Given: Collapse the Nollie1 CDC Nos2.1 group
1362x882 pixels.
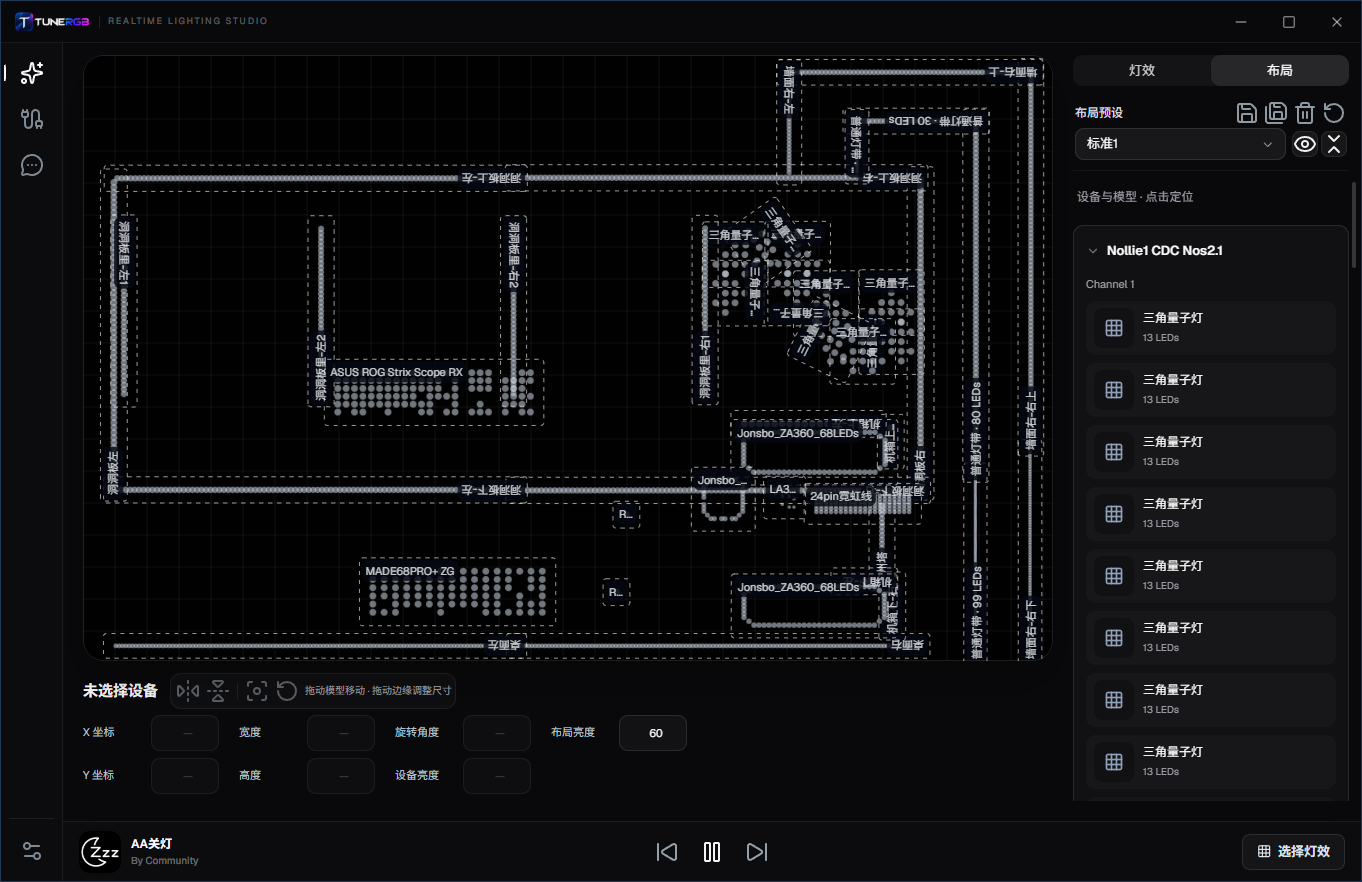Looking at the screenshot, I should [x=1093, y=251].
